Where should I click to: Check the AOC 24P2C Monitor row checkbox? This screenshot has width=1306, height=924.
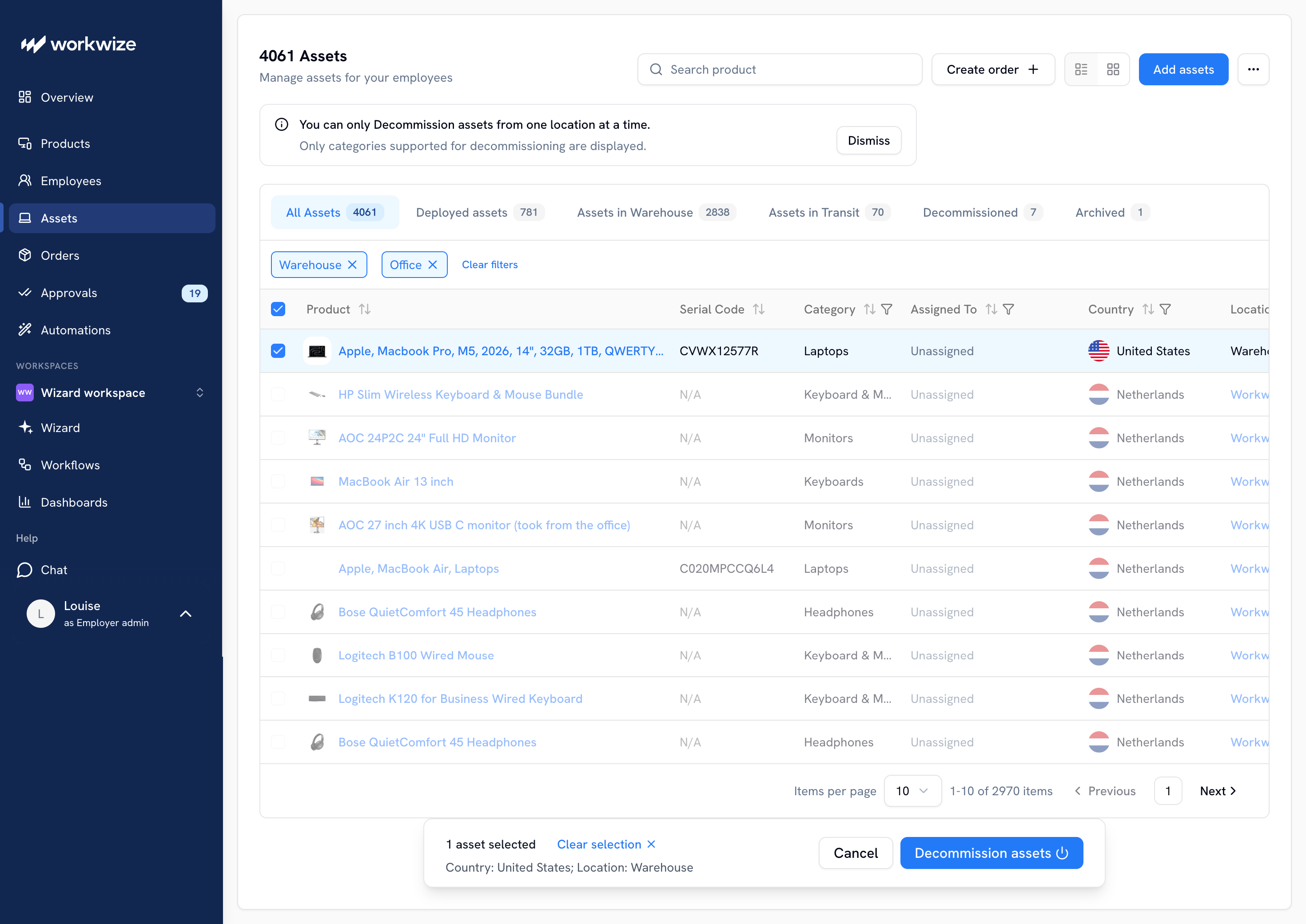278,437
